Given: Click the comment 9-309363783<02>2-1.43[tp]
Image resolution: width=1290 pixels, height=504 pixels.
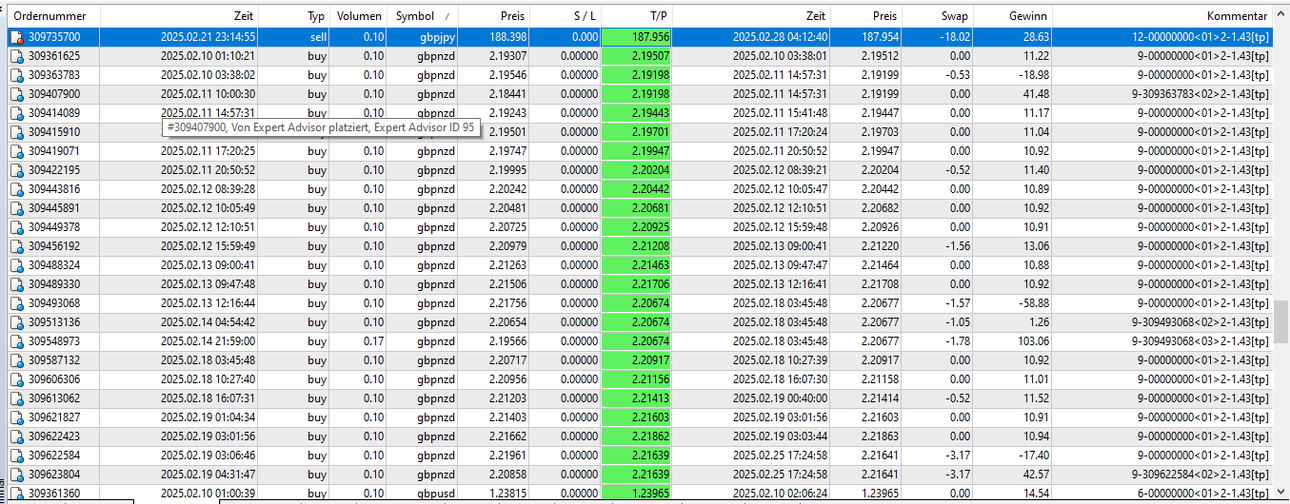Looking at the screenshot, I should point(1201,94).
